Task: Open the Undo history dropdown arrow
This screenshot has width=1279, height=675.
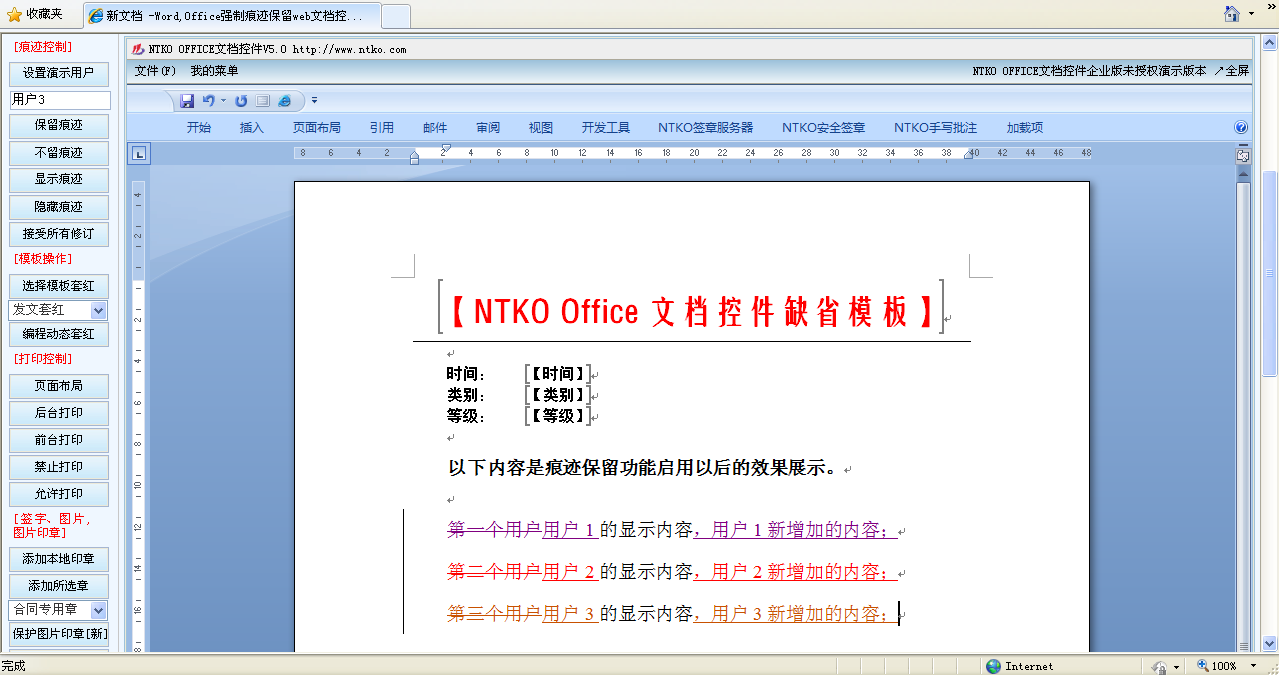Action: (223, 101)
